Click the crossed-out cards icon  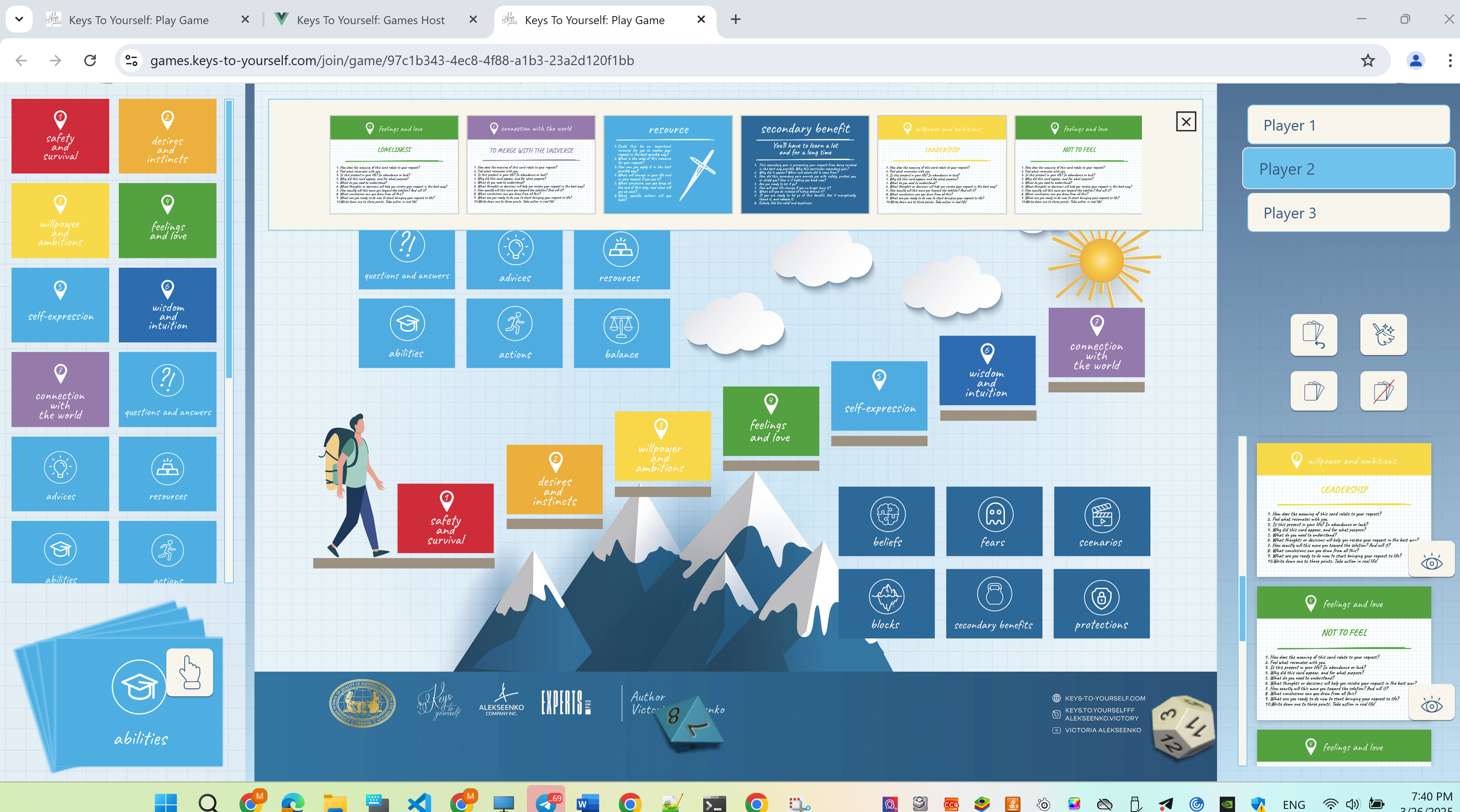coord(1383,391)
